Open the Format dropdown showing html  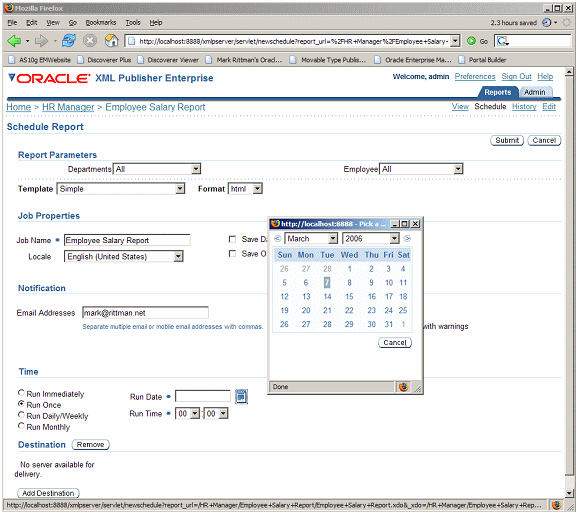click(x=245, y=189)
